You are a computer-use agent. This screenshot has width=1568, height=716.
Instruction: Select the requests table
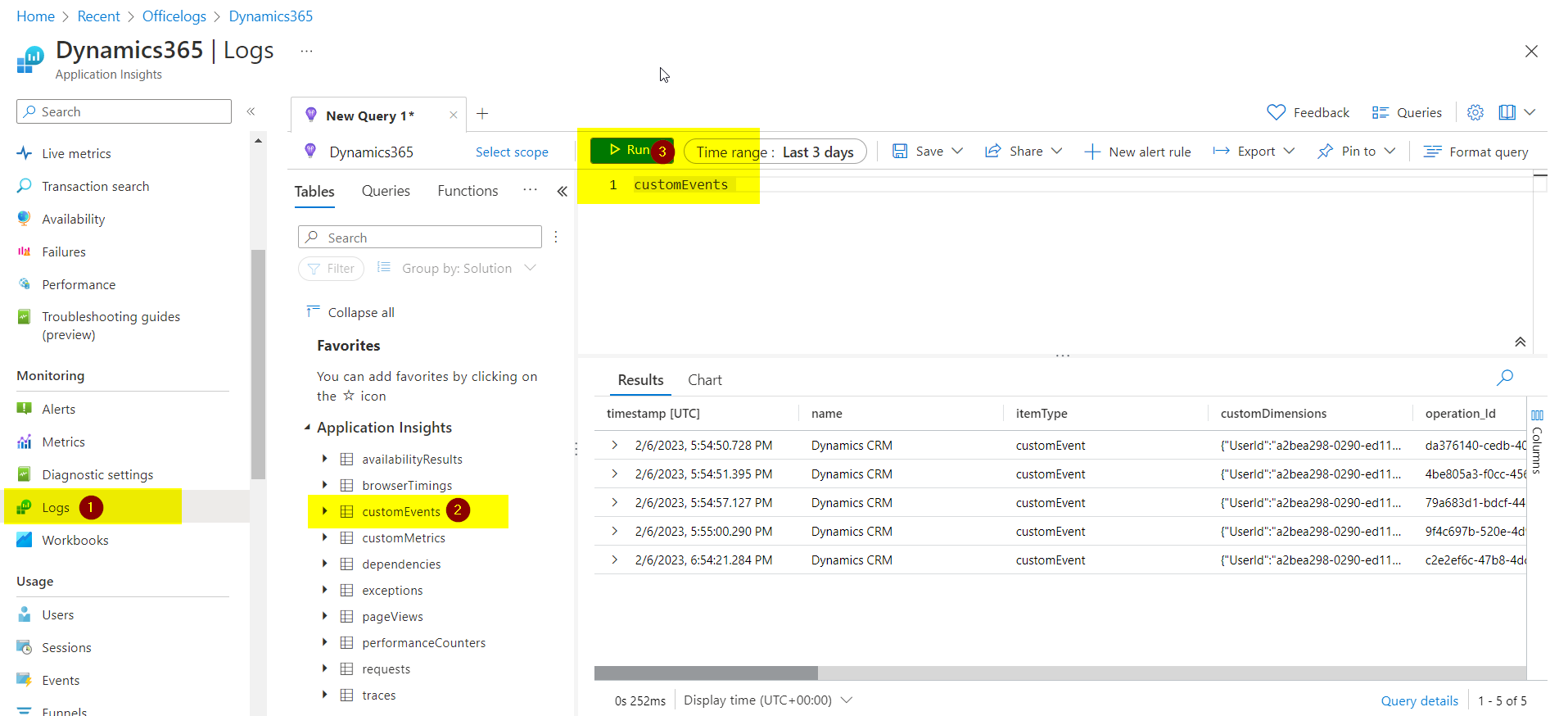(386, 669)
